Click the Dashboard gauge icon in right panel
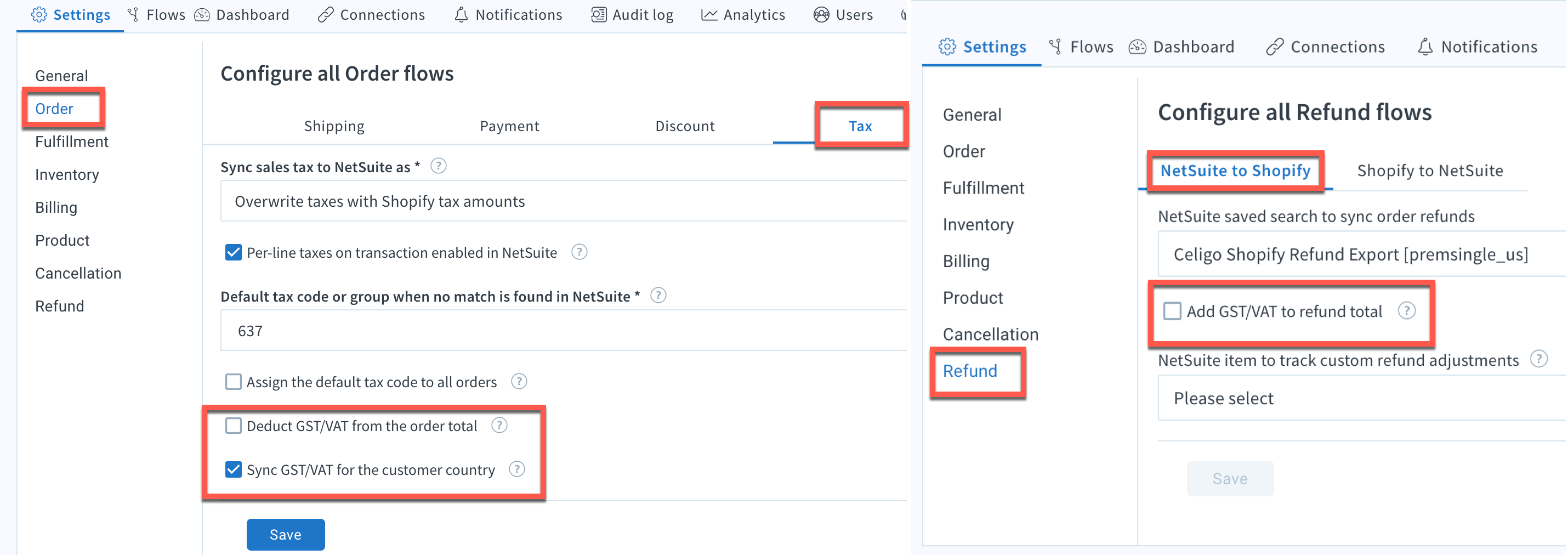Image resolution: width=1568 pixels, height=555 pixels. point(1137,47)
